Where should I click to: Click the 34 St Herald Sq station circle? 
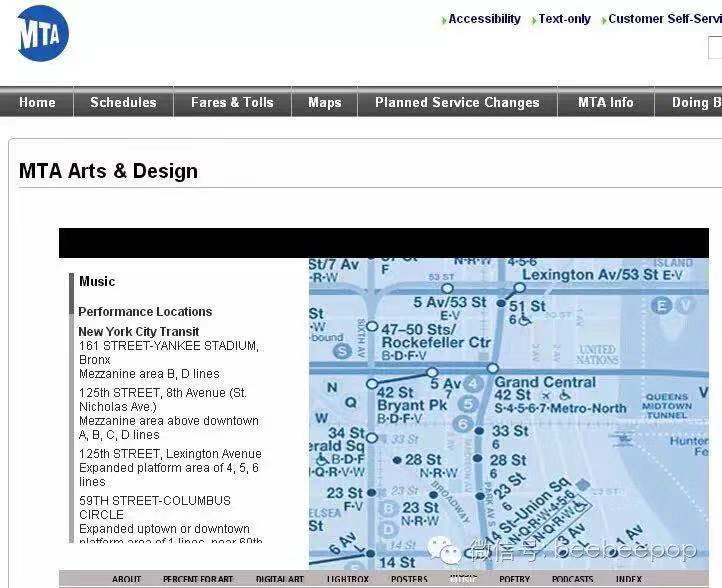pos(372,438)
